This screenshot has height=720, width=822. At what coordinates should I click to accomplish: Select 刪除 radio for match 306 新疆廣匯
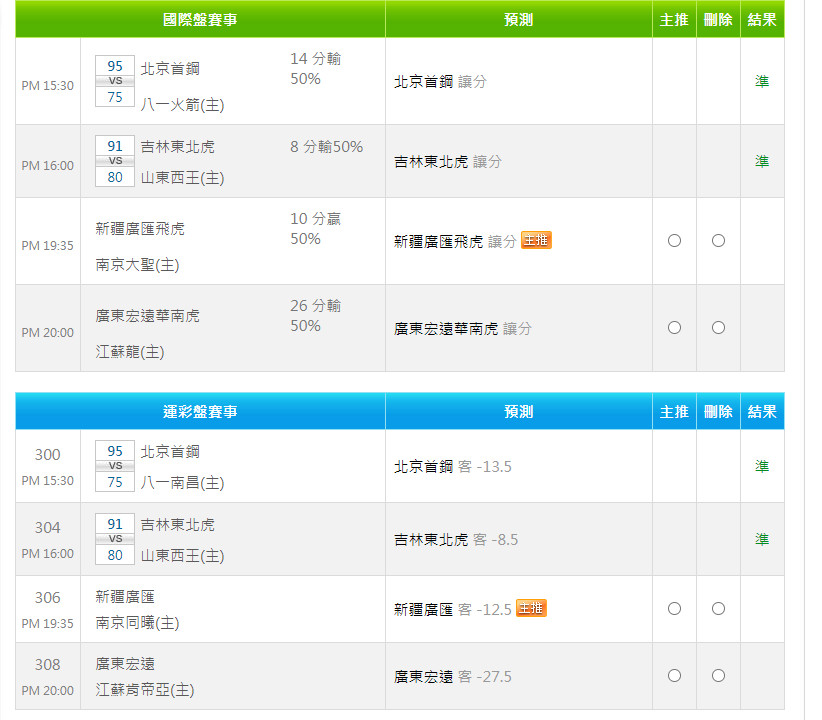(718, 609)
